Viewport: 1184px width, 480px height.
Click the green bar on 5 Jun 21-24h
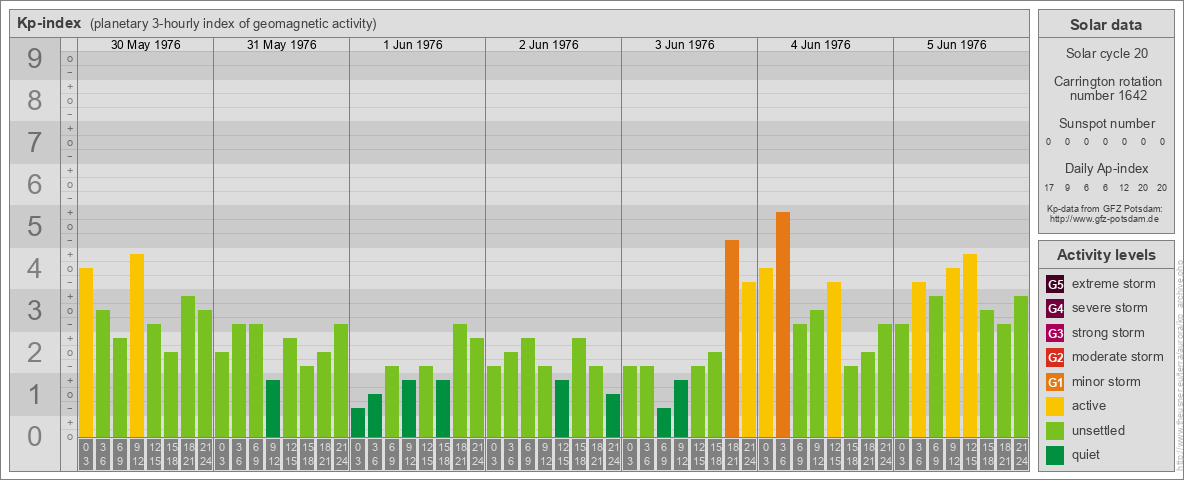coord(1021,366)
